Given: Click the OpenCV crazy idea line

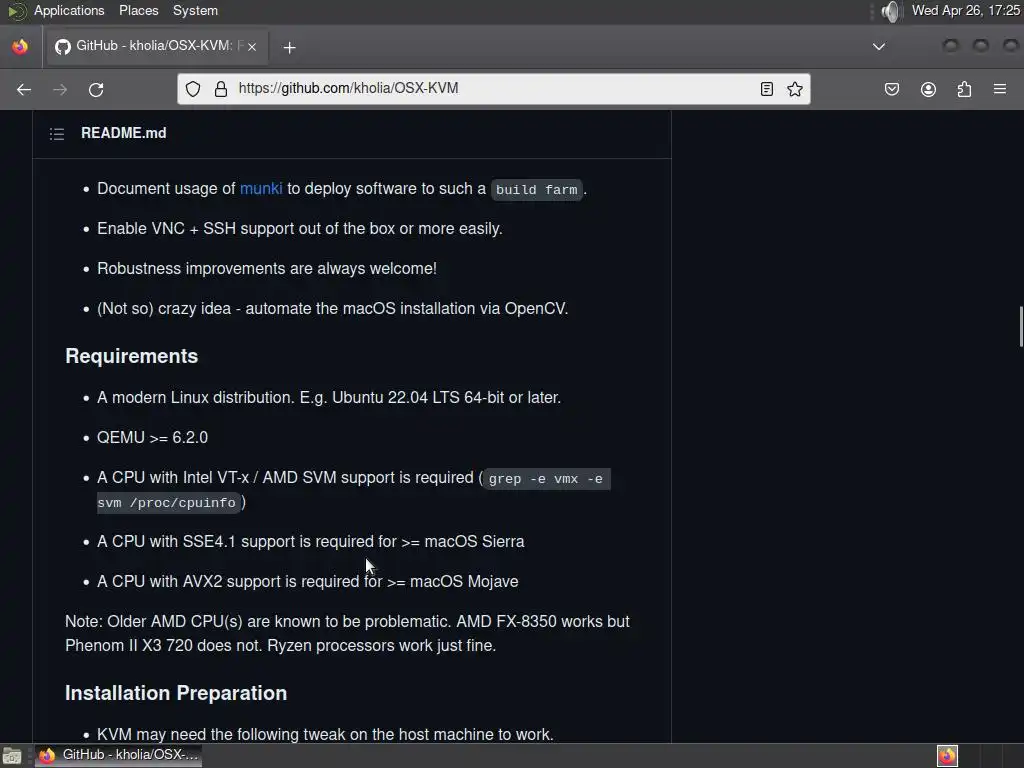Looking at the screenshot, I should [x=332, y=308].
